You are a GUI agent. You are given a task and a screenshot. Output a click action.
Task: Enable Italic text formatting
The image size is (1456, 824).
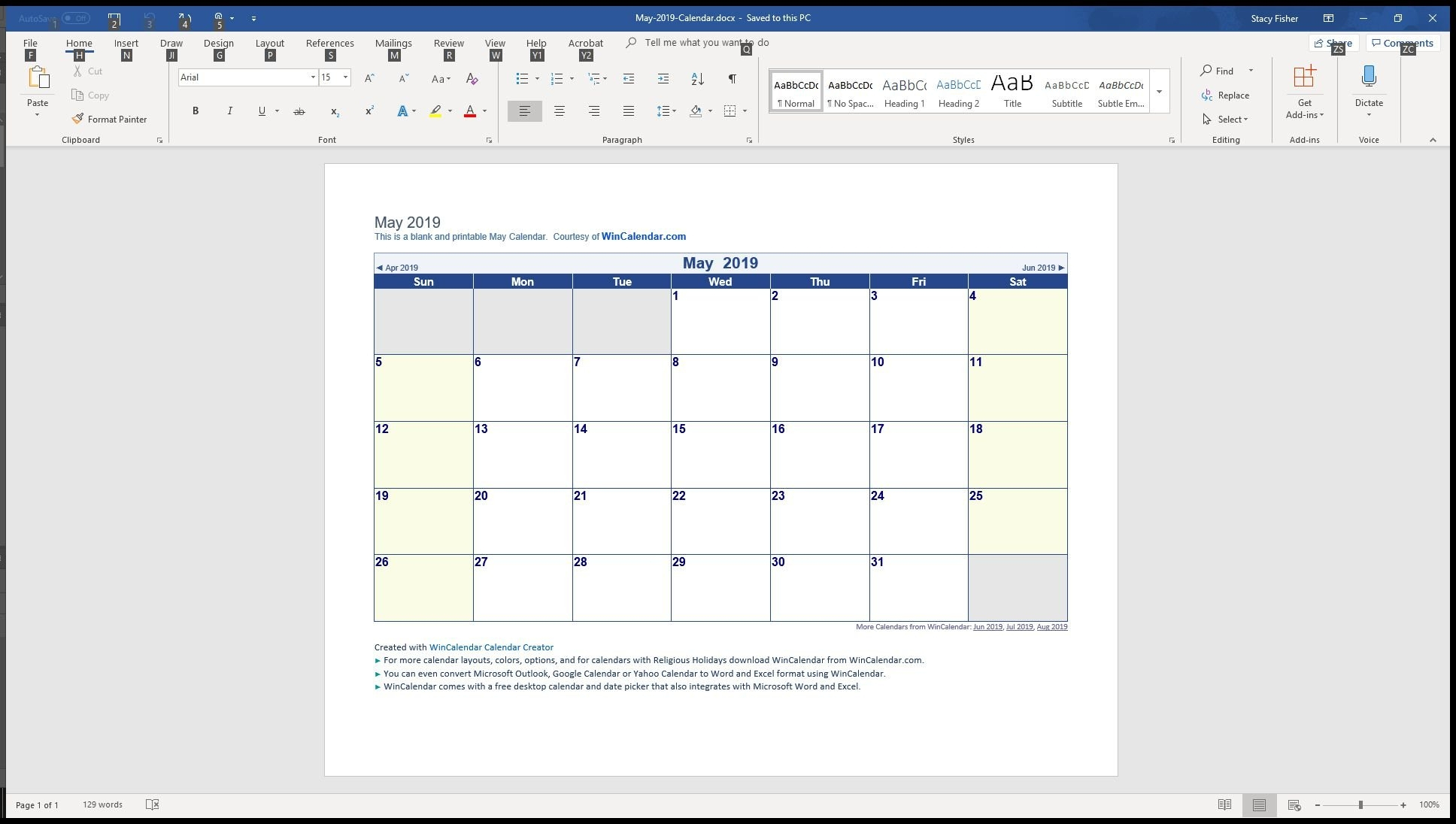pyautogui.click(x=229, y=110)
